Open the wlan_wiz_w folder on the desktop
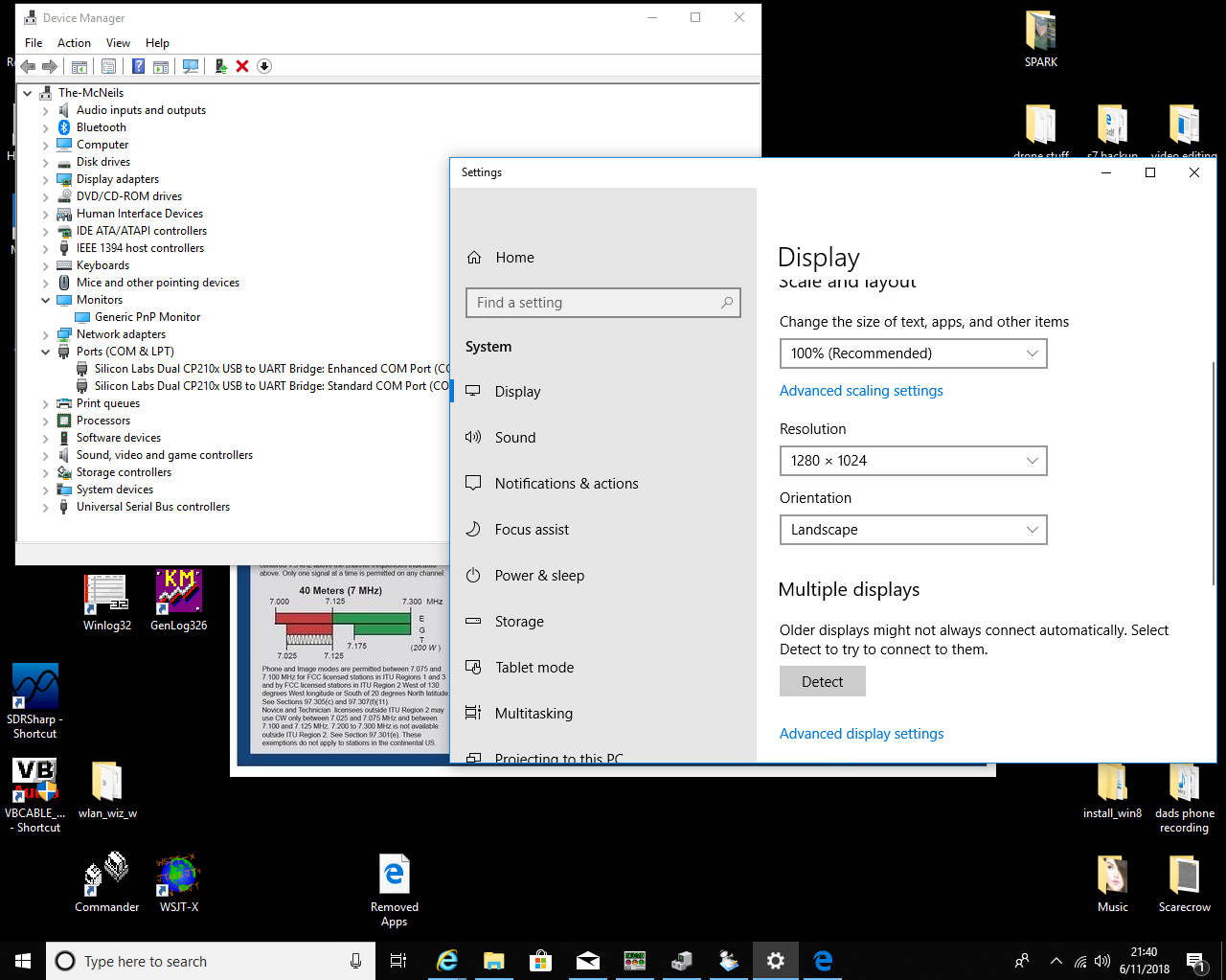Screen dimensions: 1226x980 [x=107, y=790]
